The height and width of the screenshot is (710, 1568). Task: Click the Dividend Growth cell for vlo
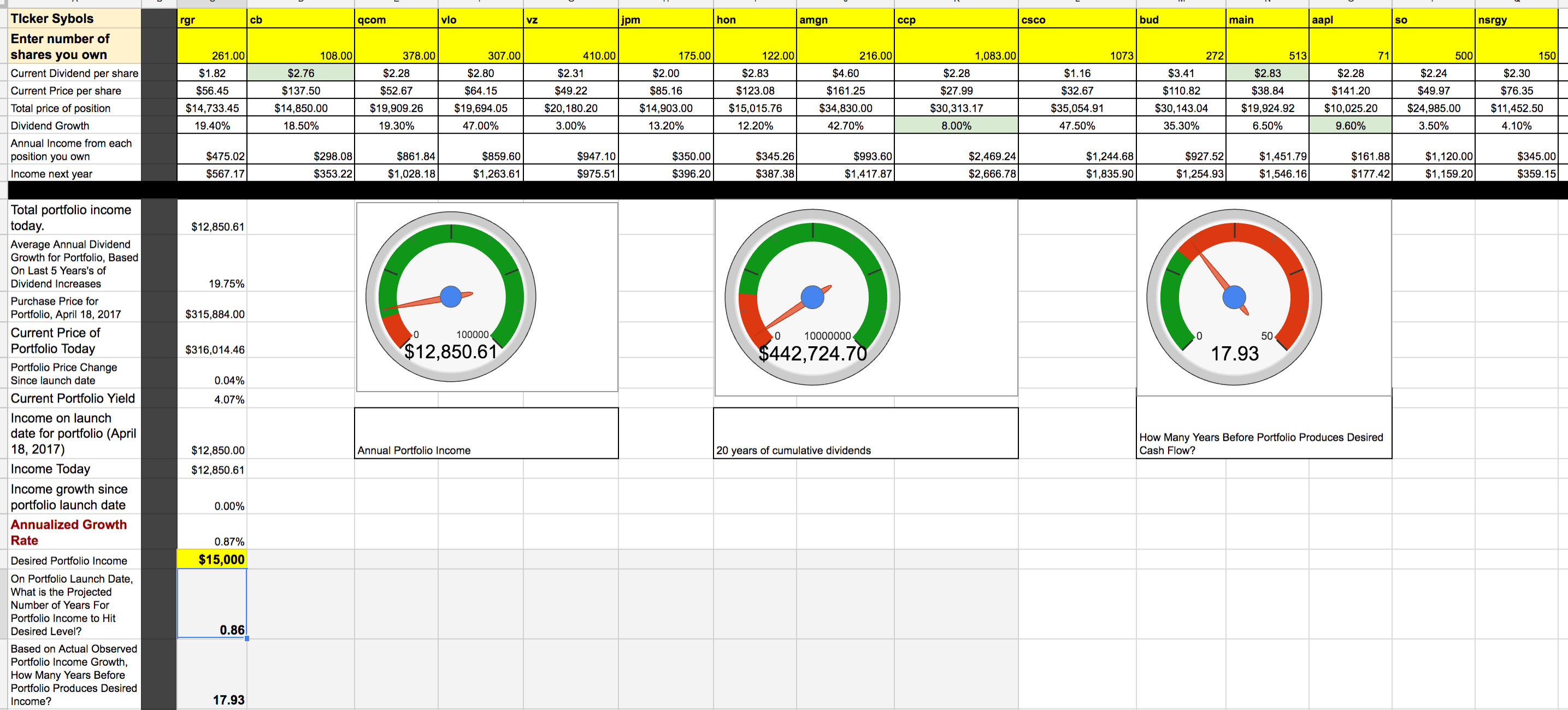coord(481,125)
